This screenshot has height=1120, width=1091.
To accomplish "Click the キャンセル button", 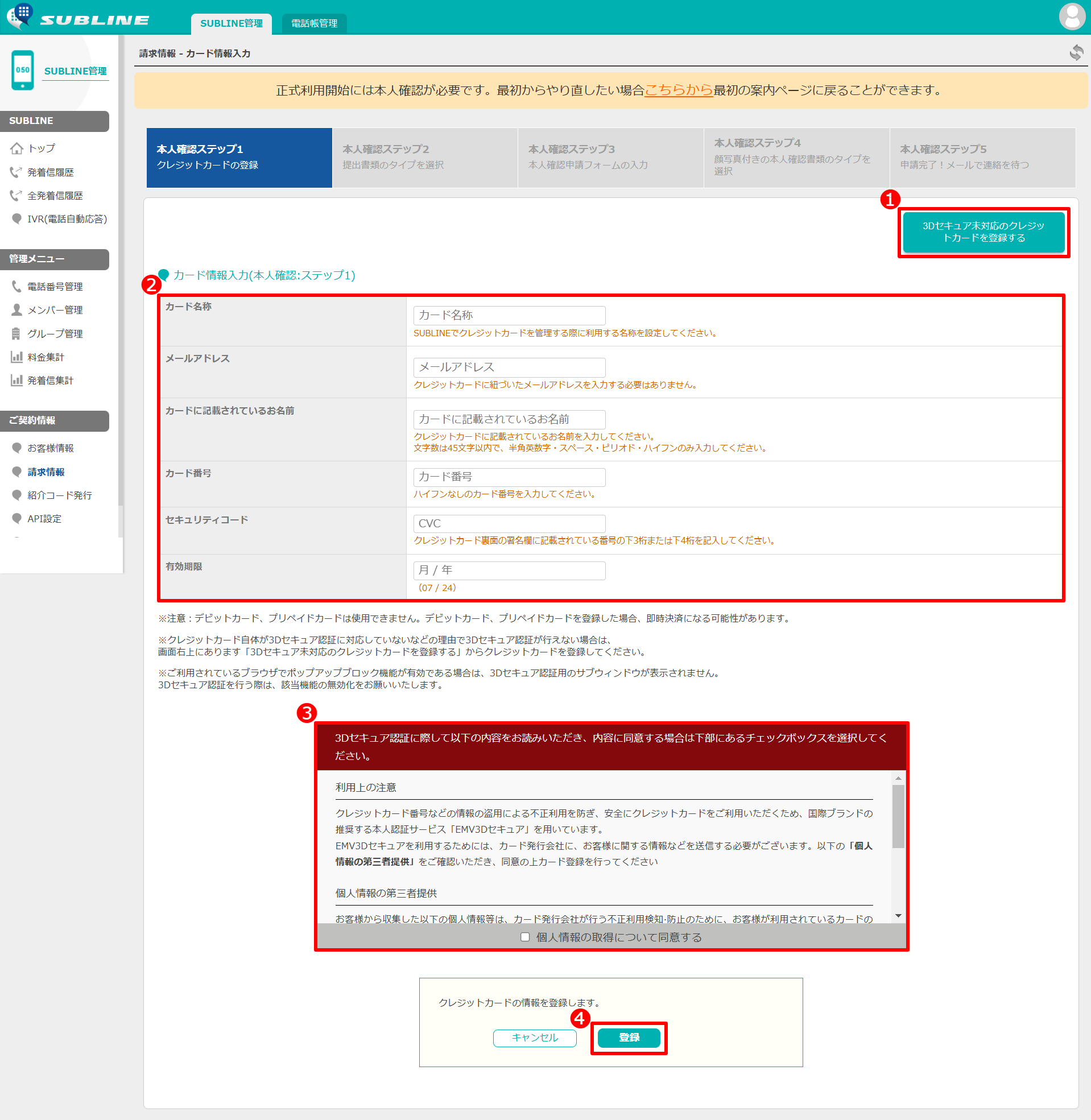I will tap(535, 1038).
